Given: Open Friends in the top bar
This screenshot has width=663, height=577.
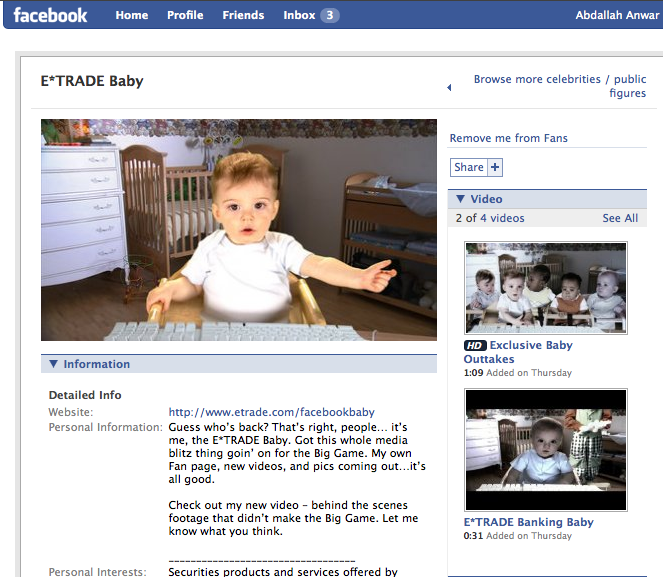Looking at the screenshot, I should click(243, 15).
